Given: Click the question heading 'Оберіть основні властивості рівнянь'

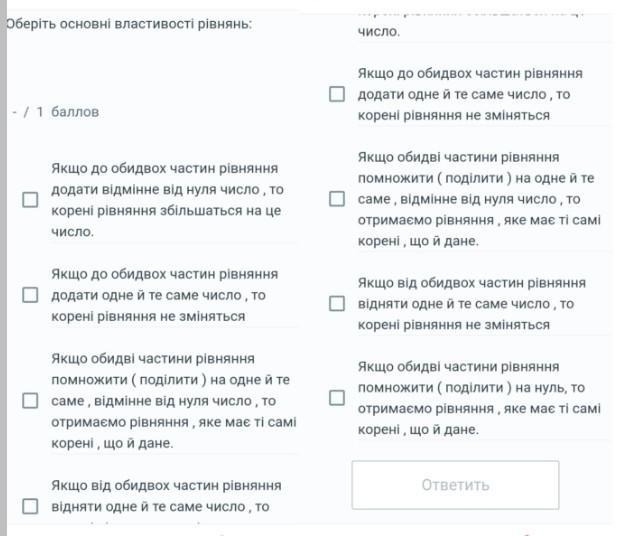Looking at the screenshot, I should tap(129, 22).
